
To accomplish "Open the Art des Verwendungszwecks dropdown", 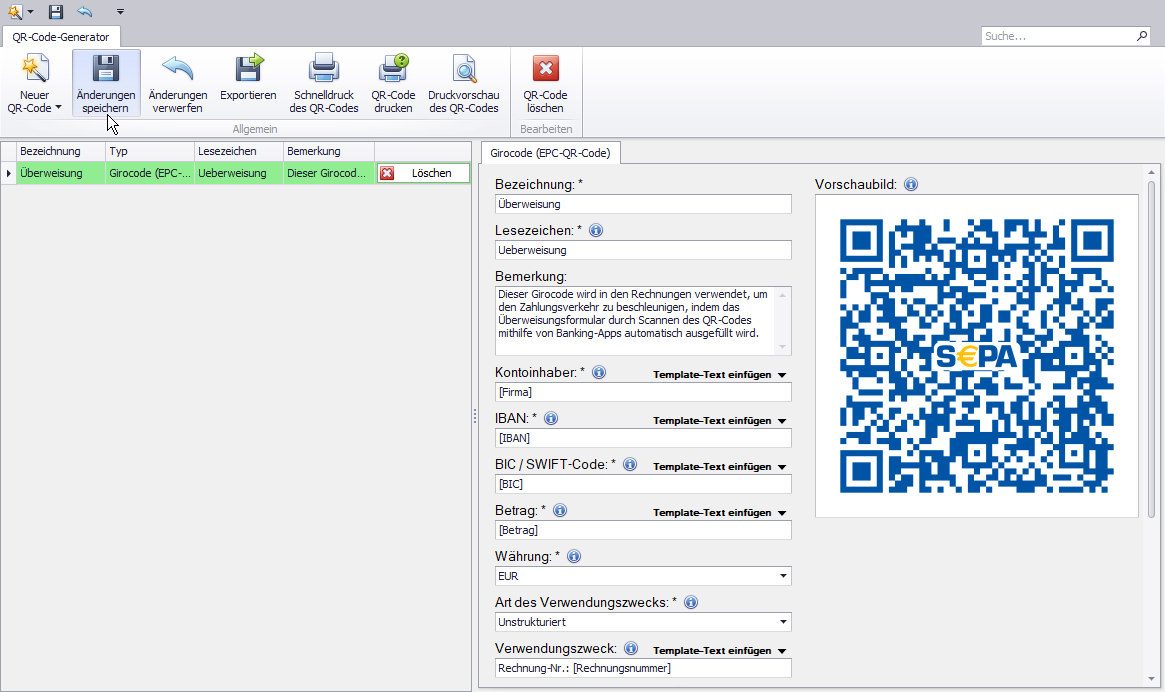I will [783, 622].
